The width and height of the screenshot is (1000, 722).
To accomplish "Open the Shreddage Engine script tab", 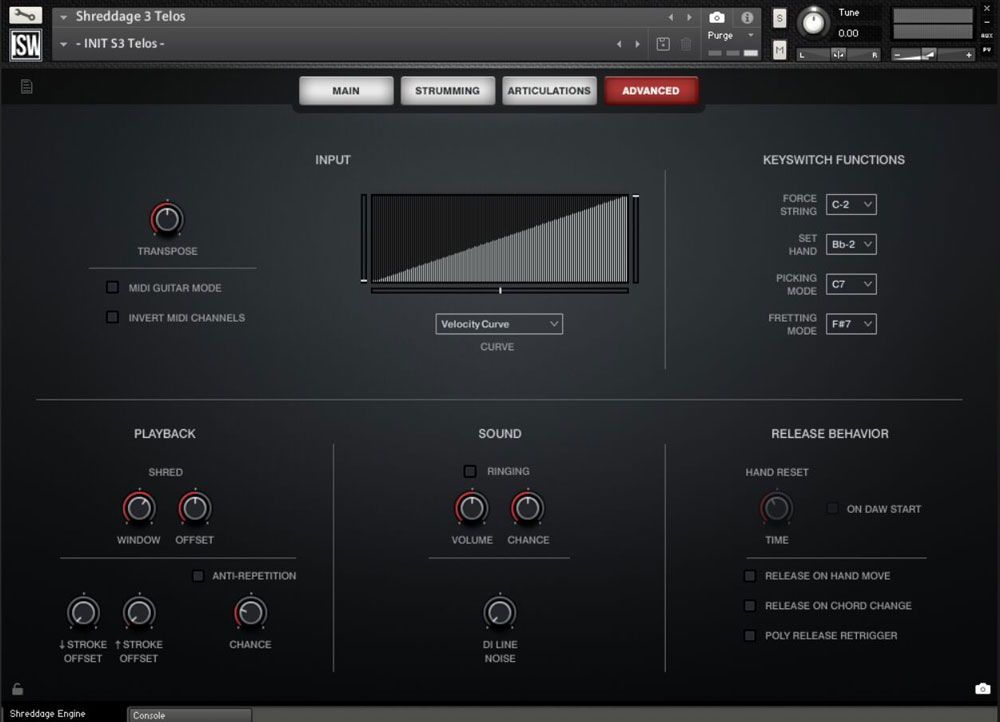I will (x=47, y=714).
